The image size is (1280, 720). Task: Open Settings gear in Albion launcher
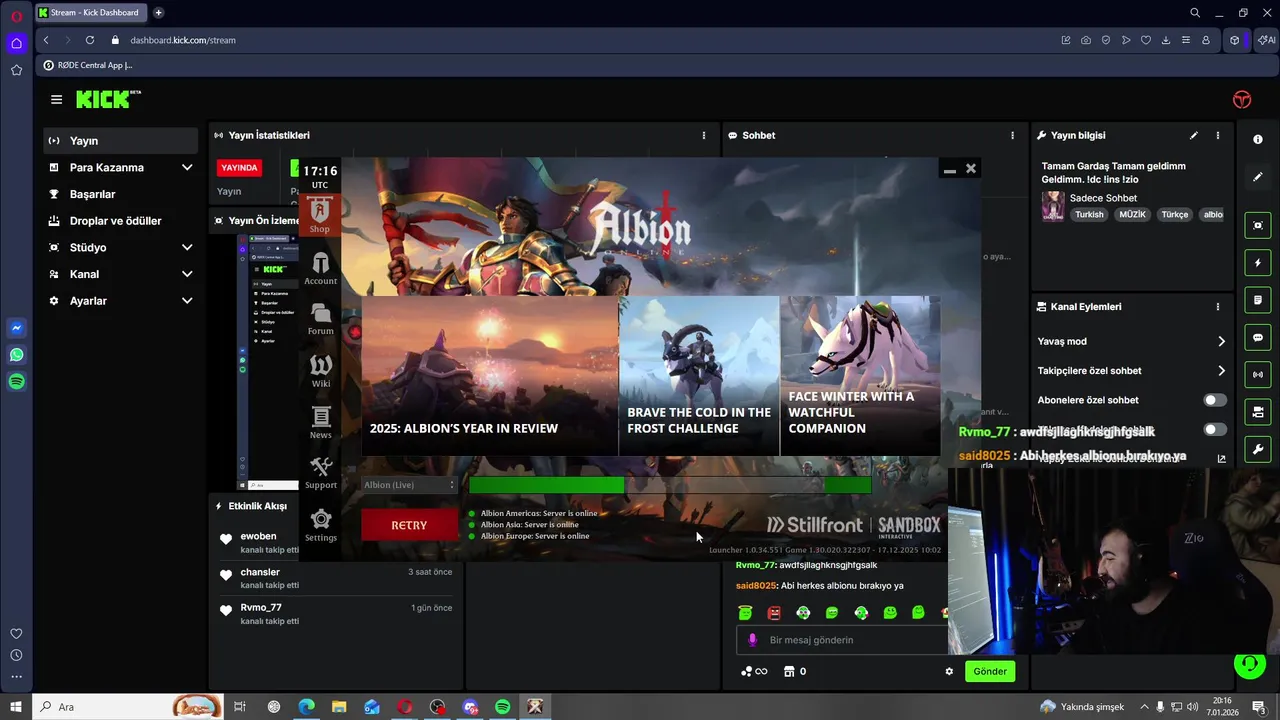pos(320,525)
